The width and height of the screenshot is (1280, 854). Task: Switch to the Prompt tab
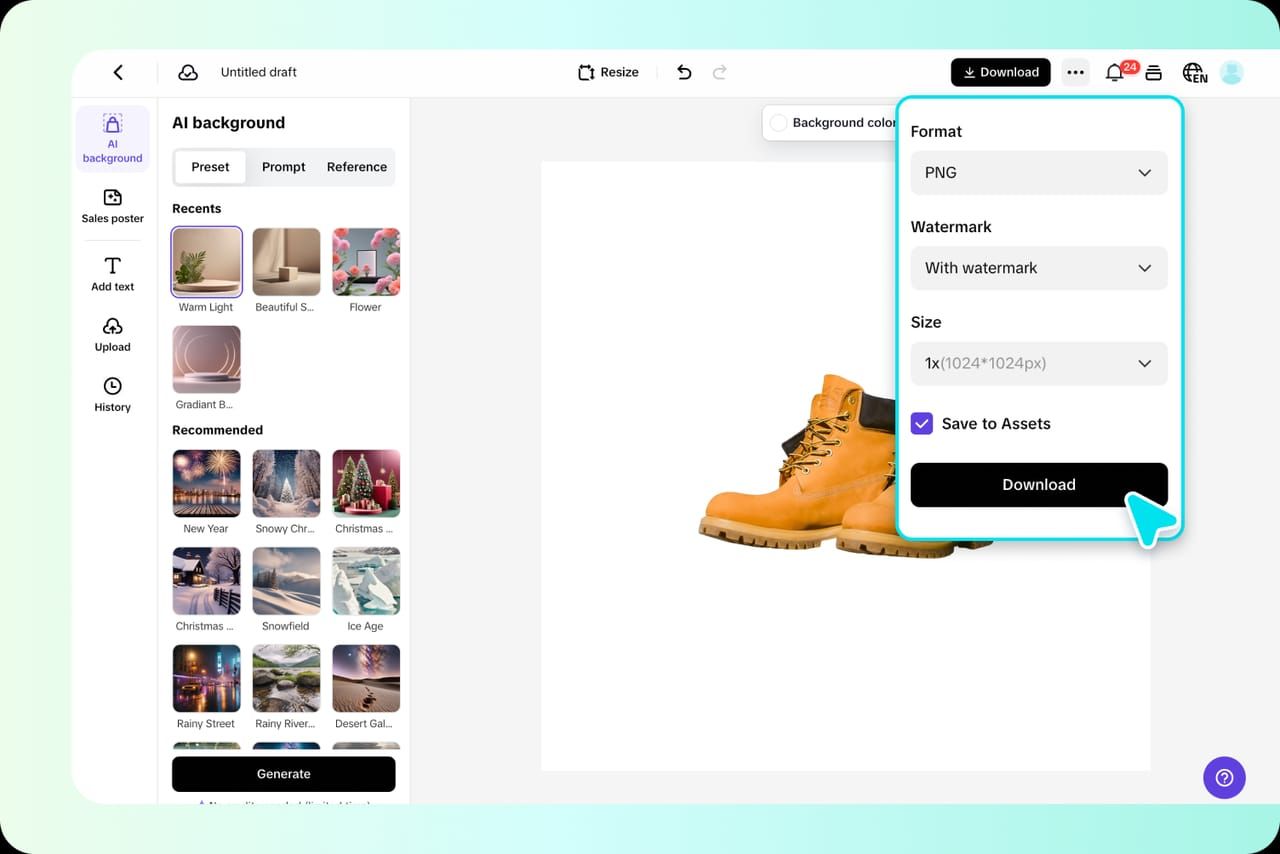pyautogui.click(x=284, y=167)
